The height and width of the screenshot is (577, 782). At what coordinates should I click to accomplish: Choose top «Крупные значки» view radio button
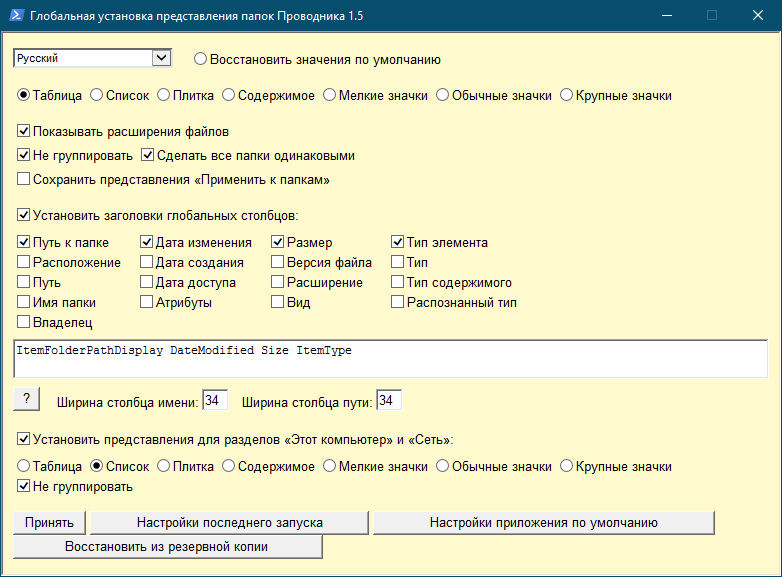(x=567, y=96)
